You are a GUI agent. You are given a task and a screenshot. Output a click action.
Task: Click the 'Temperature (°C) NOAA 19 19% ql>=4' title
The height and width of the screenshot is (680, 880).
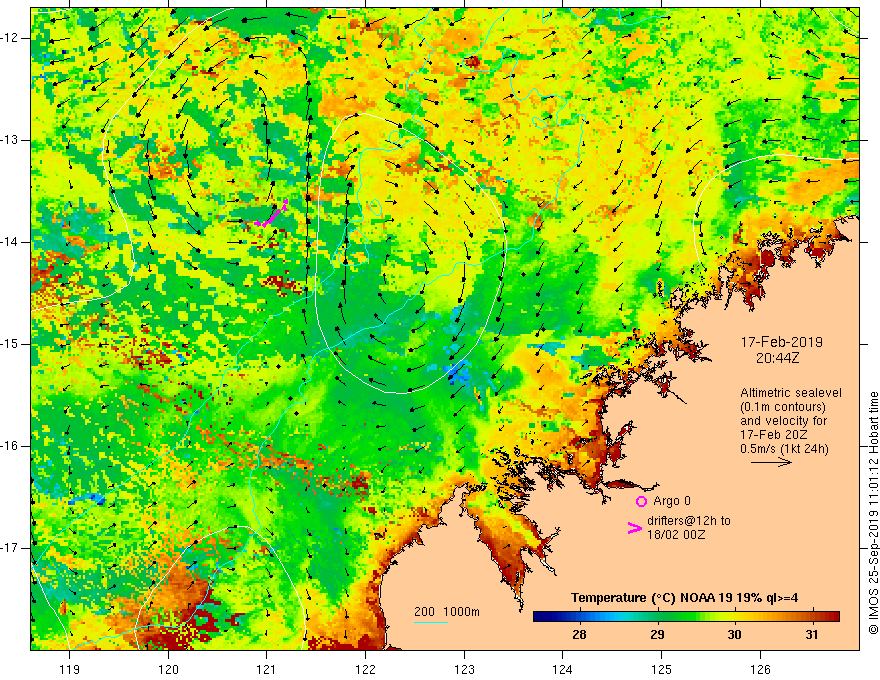click(x=685, y=598)
